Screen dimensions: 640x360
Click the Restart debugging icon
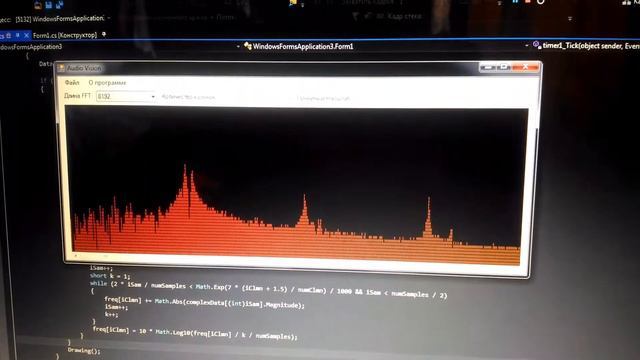point(540,2)
